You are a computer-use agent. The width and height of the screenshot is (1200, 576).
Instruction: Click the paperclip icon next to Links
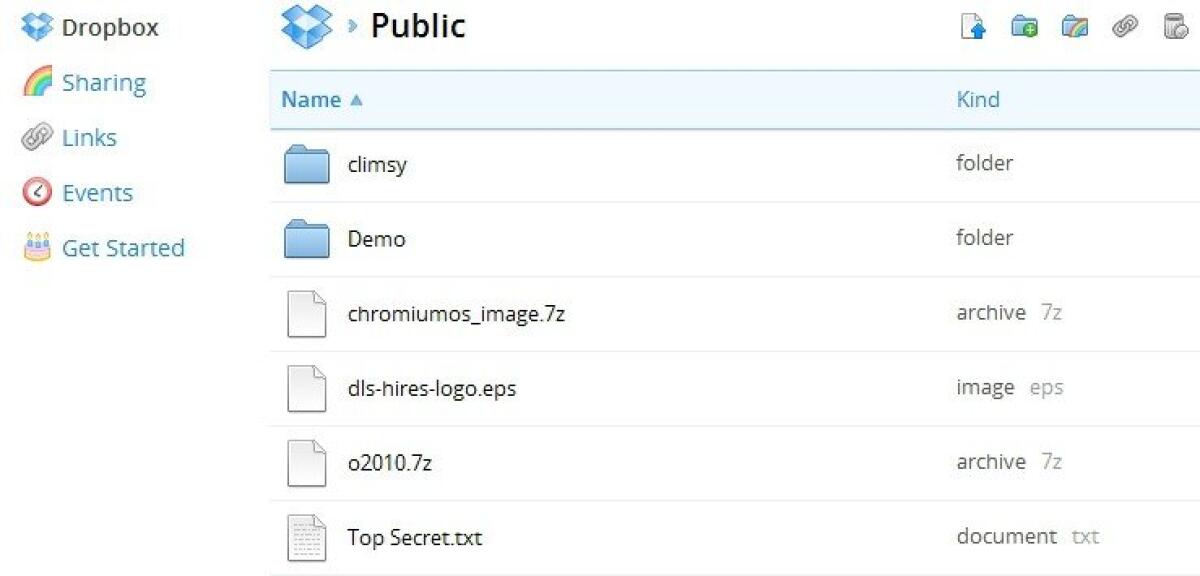pos(35,136)
